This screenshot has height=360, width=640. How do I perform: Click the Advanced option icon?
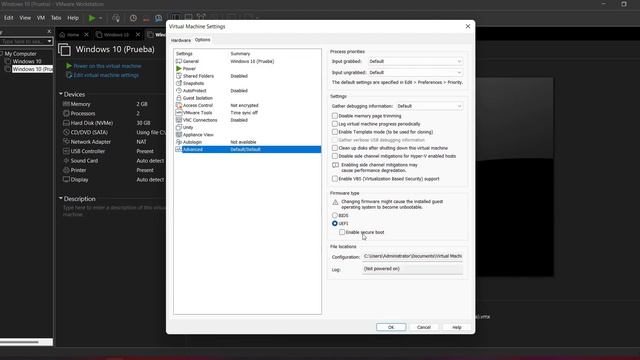pyautogui.click(x=178, y=149)
